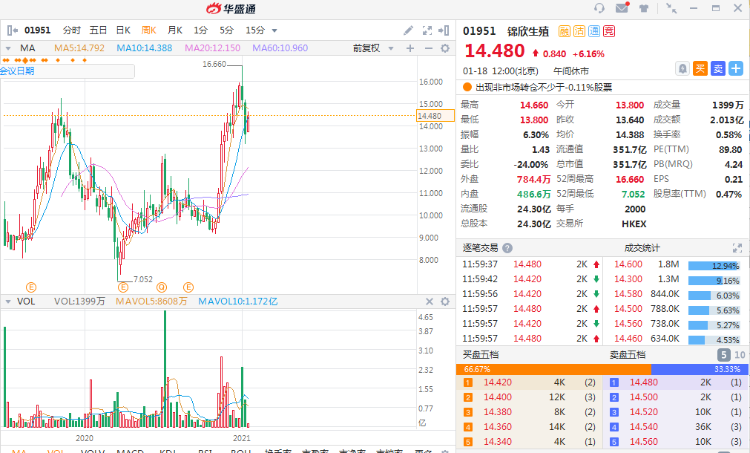Collapse the VOL indicator row arrow
Viewport: 750px width, 453px height.
(x=8, y=301)
